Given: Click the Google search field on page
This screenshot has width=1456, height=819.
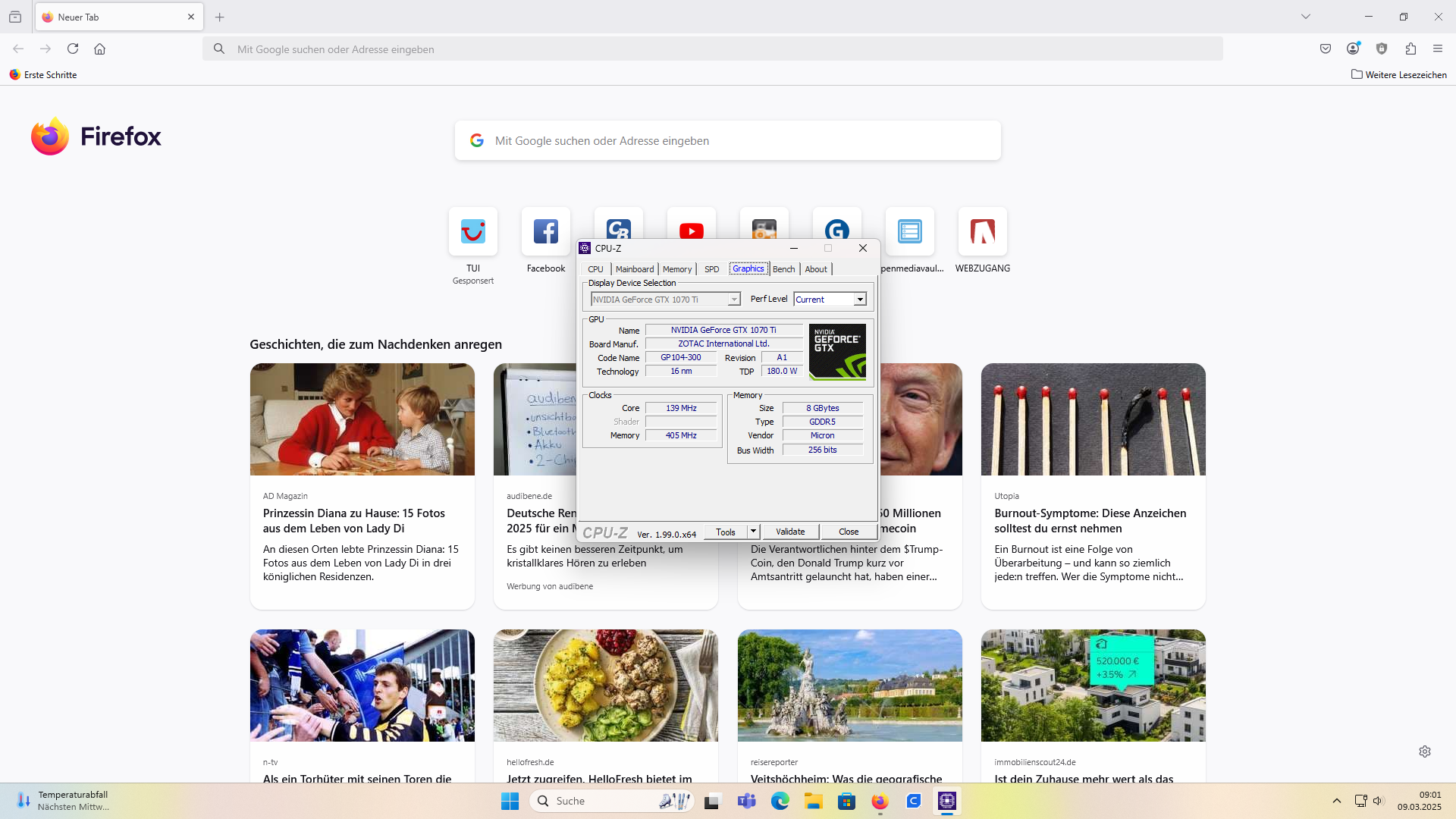Looking at the screenshot, I should (x=728, y=140).
